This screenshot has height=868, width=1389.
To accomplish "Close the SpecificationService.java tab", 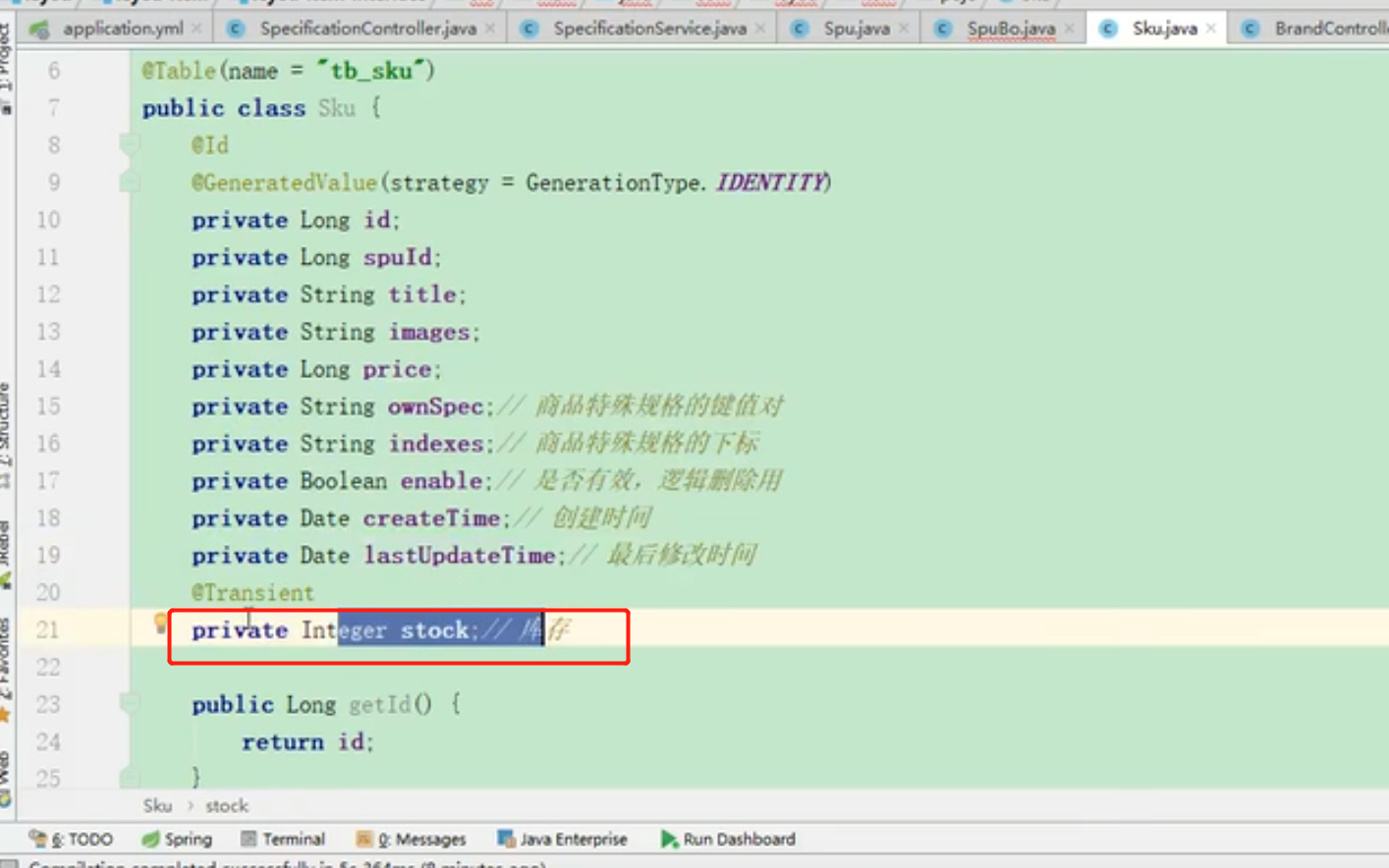I will pos(760,28).
